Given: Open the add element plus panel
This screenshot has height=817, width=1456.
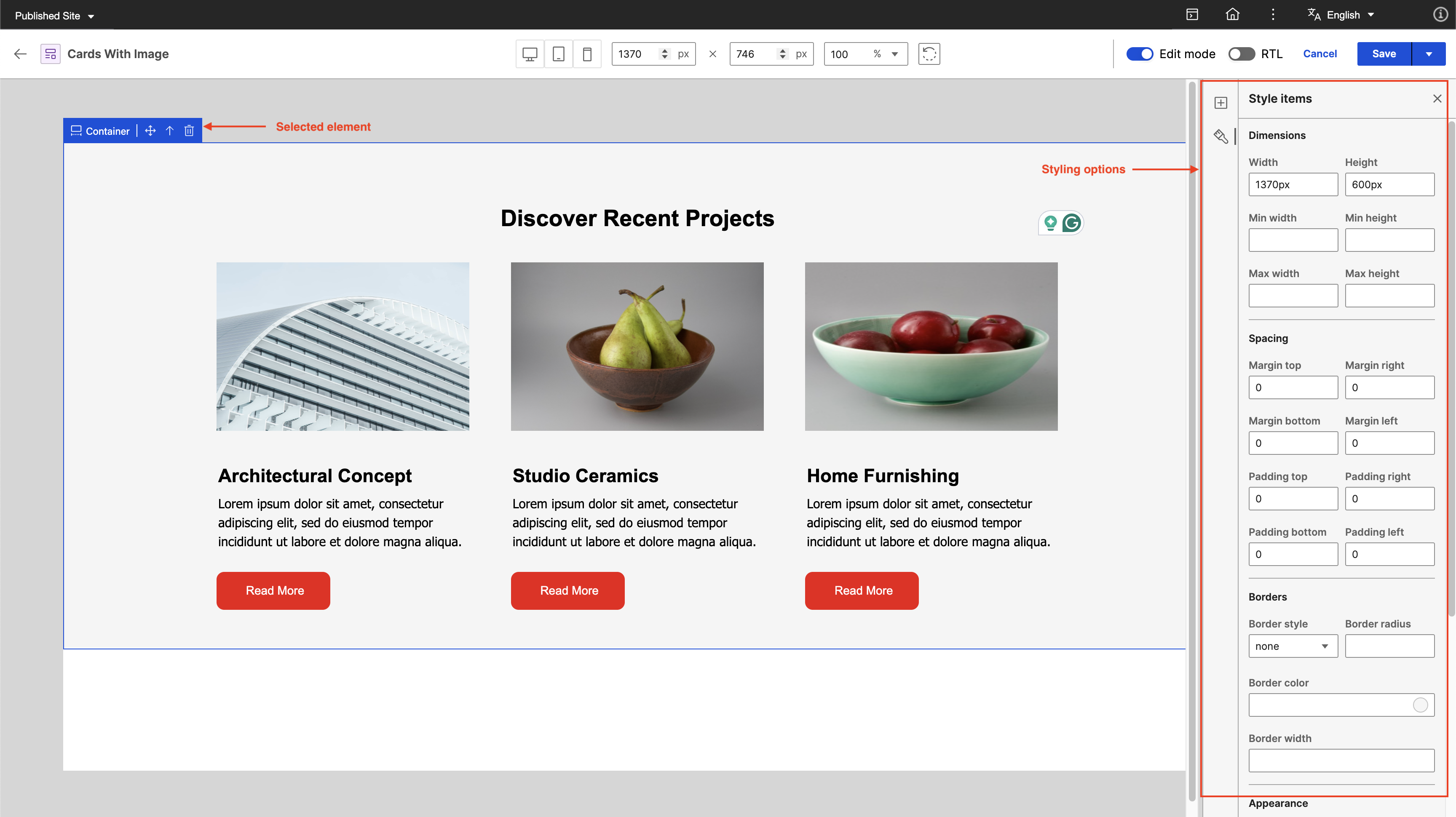Looking at the screenshot, I should pos(1220,103).
